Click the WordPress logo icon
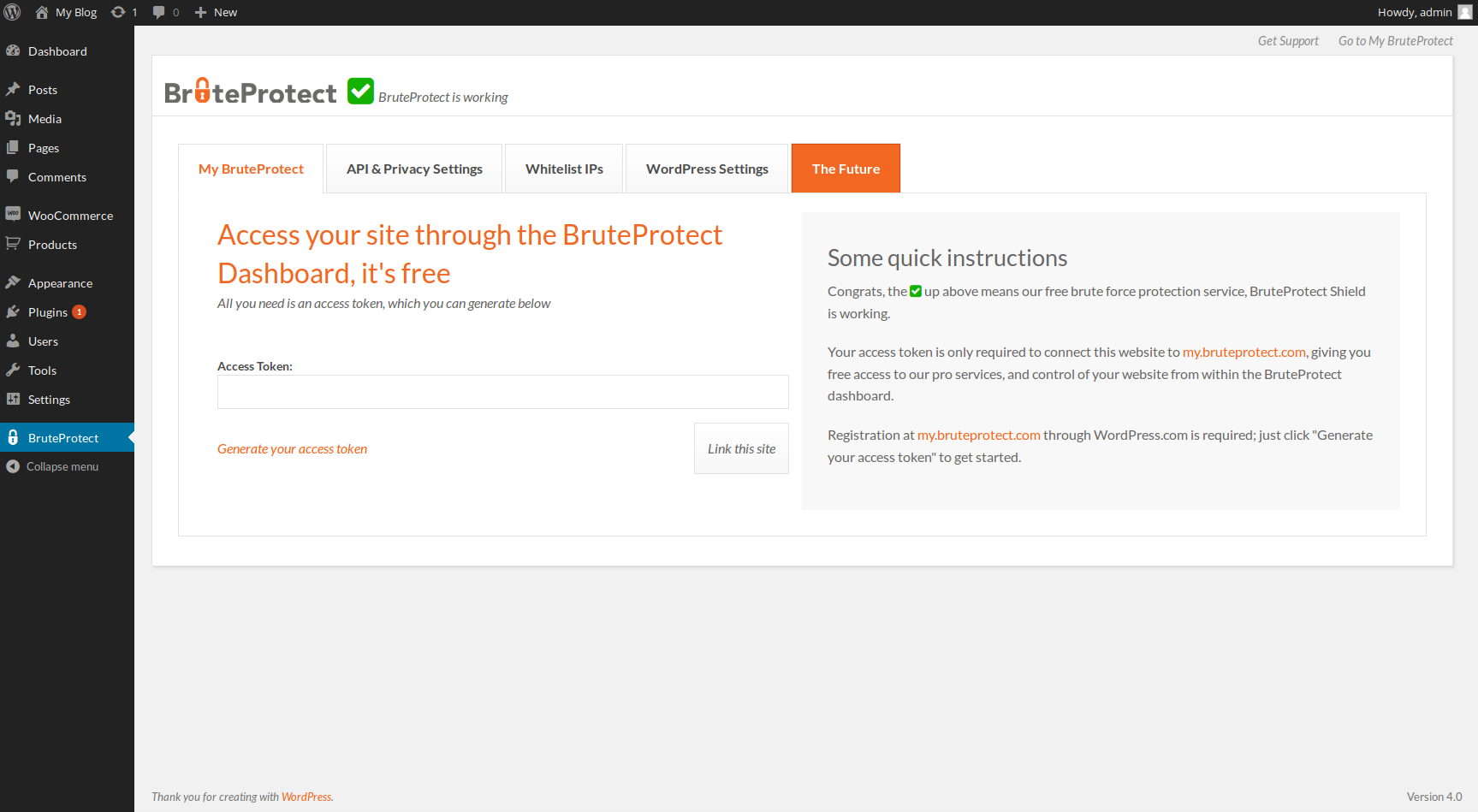Viewport: 1478px width, 812px height. pos(13,12)
